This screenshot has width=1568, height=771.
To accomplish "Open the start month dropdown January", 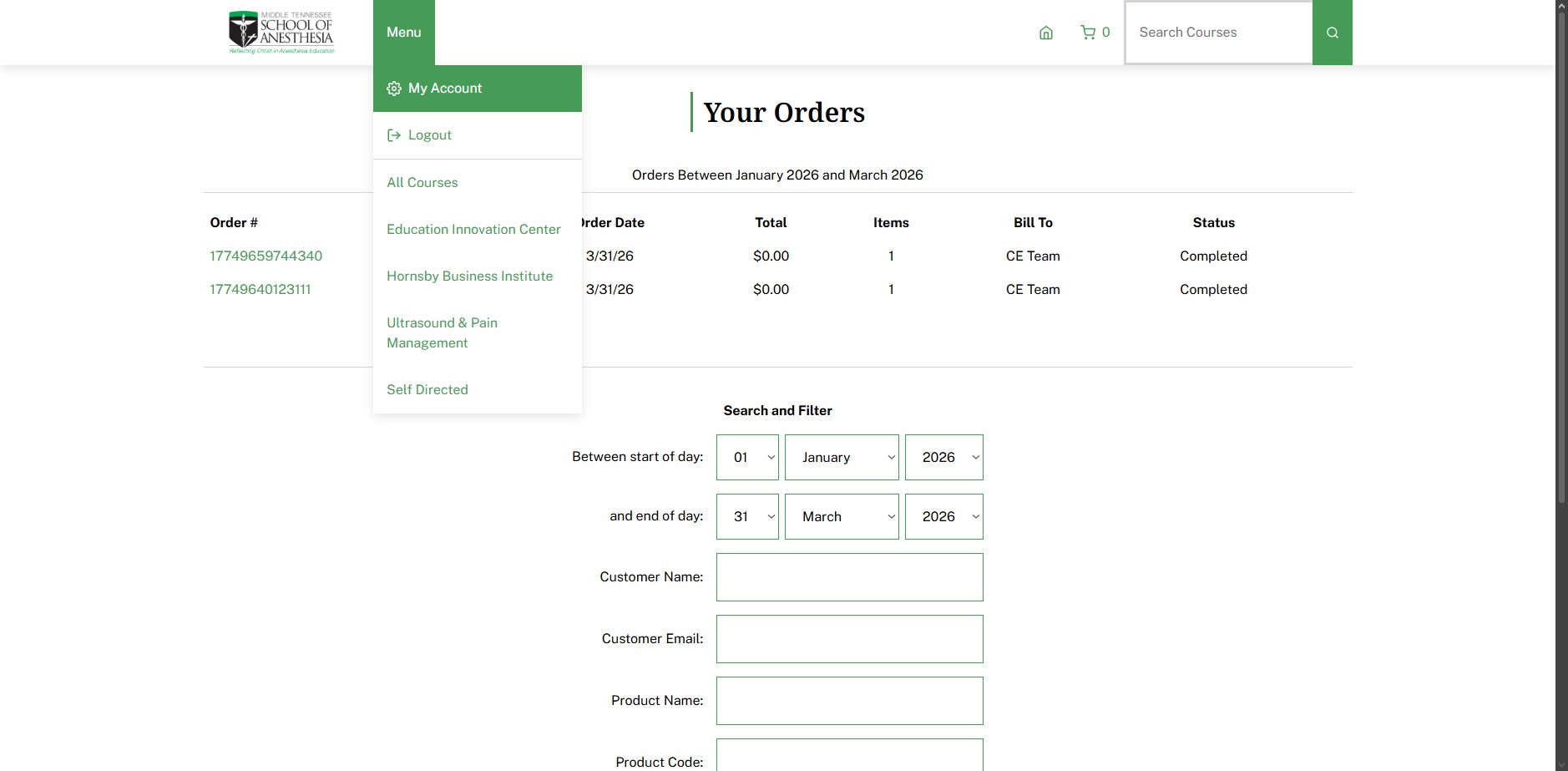I will [x=842, y=457].
